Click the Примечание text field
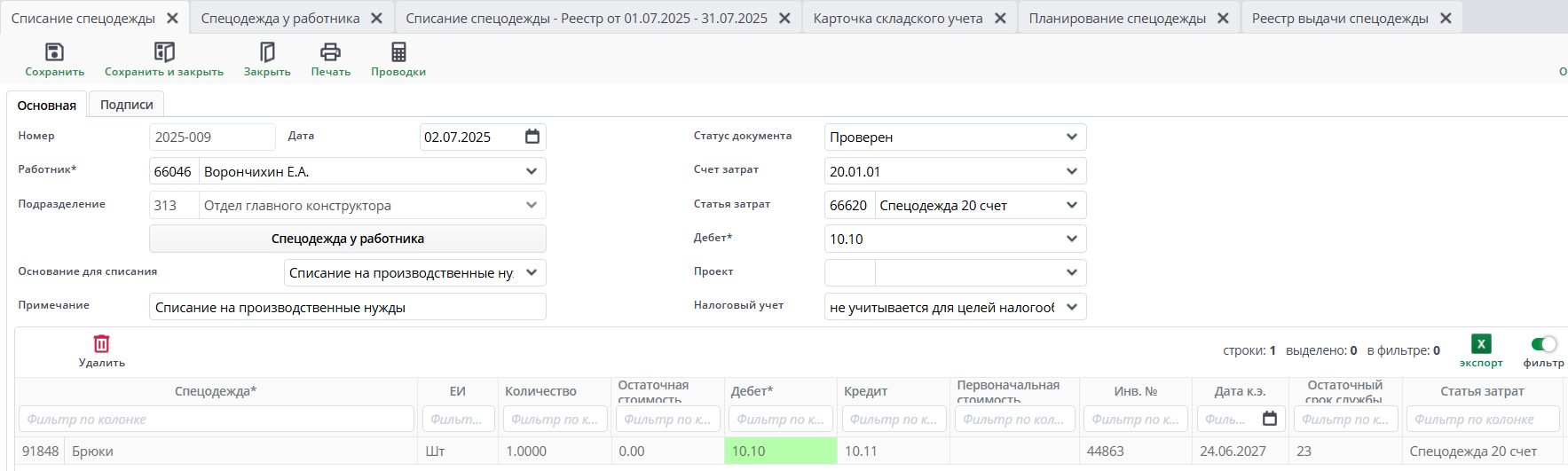Image resolution: width=1568 pixels, height=471 pixels. (347, 307)
